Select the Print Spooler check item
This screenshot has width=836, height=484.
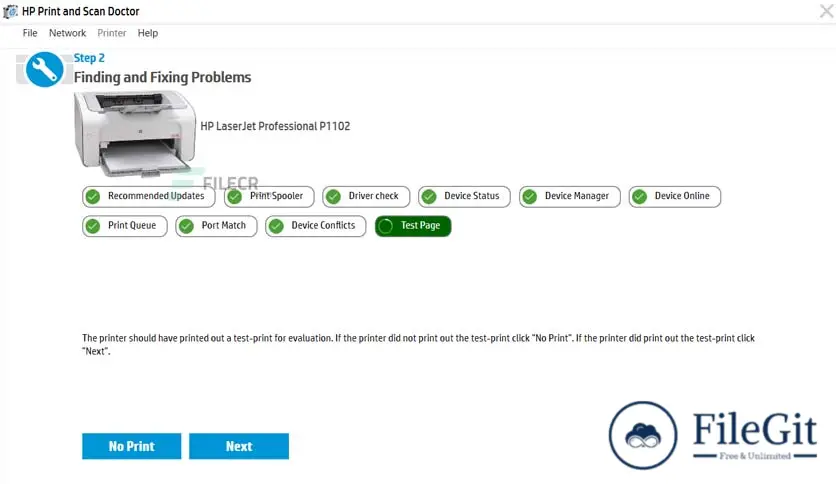(x=269, y=196)
